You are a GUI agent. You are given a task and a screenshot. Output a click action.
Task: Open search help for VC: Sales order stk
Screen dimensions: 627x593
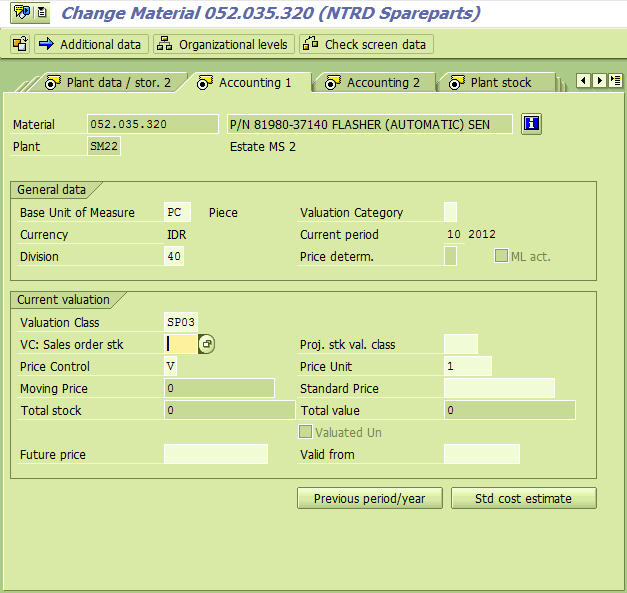[x=206, y=344]
